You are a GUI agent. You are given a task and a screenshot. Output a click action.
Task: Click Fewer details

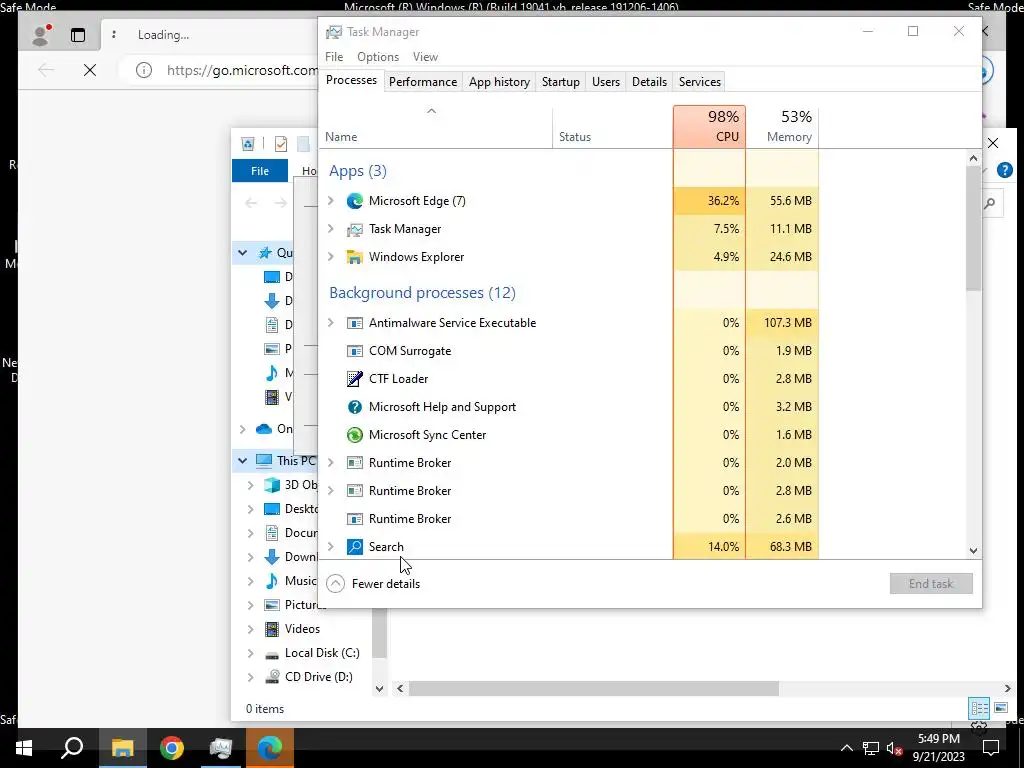tap(374, 584)
